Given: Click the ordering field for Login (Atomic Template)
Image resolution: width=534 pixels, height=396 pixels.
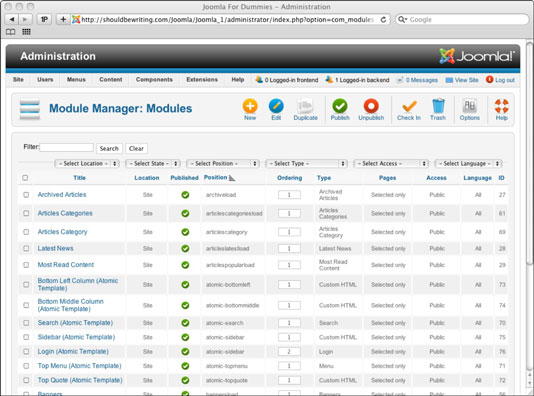Looking at the screenshot, I should point(289,352).
